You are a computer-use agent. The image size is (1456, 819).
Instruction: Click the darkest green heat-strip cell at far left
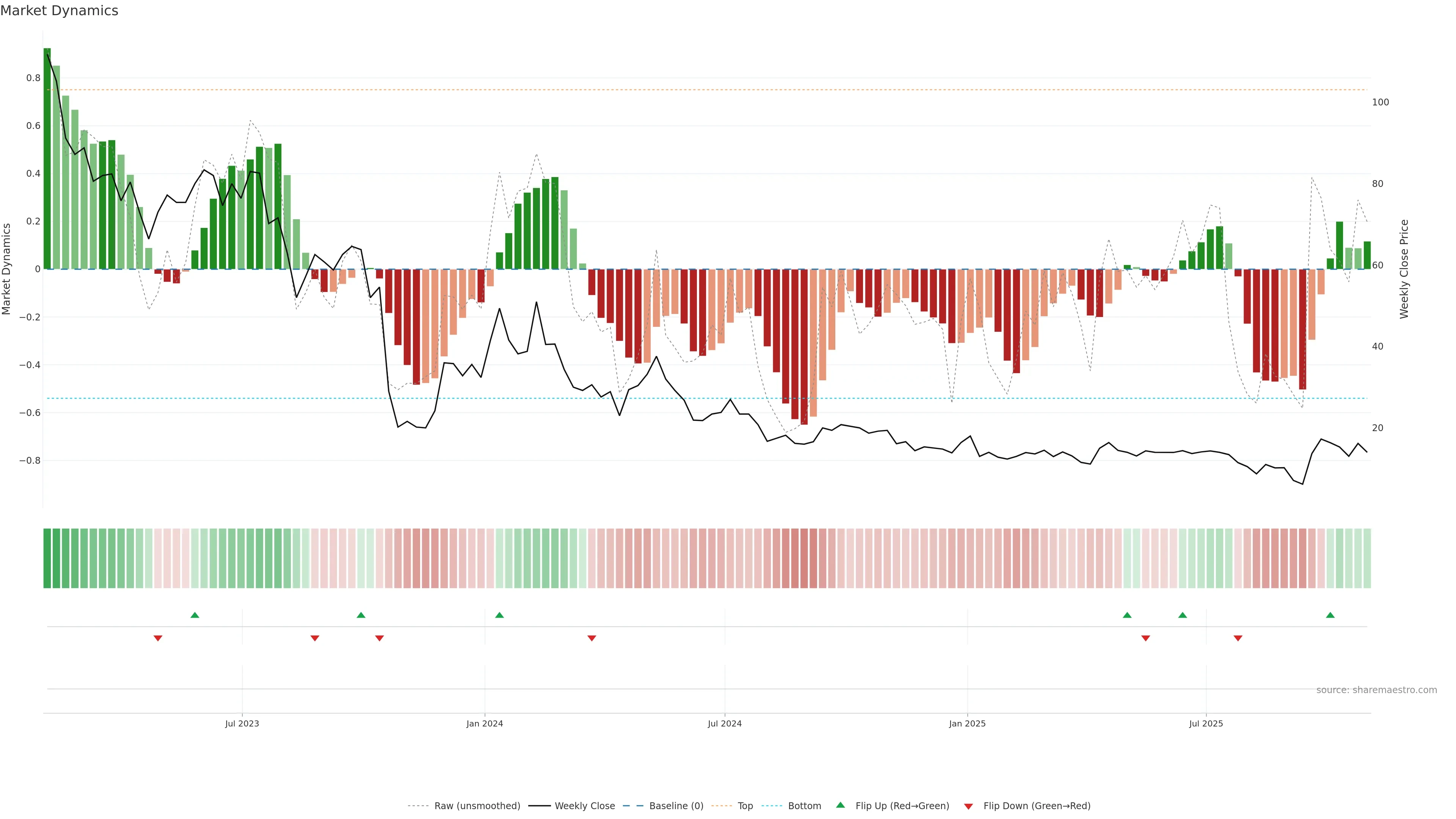click(47, 559)
